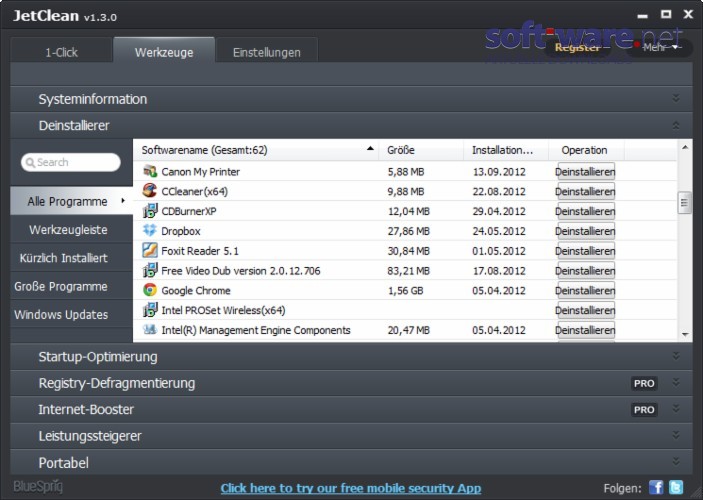703x500 pixels.
Task: Click into the Search input field
Action: 70,162
